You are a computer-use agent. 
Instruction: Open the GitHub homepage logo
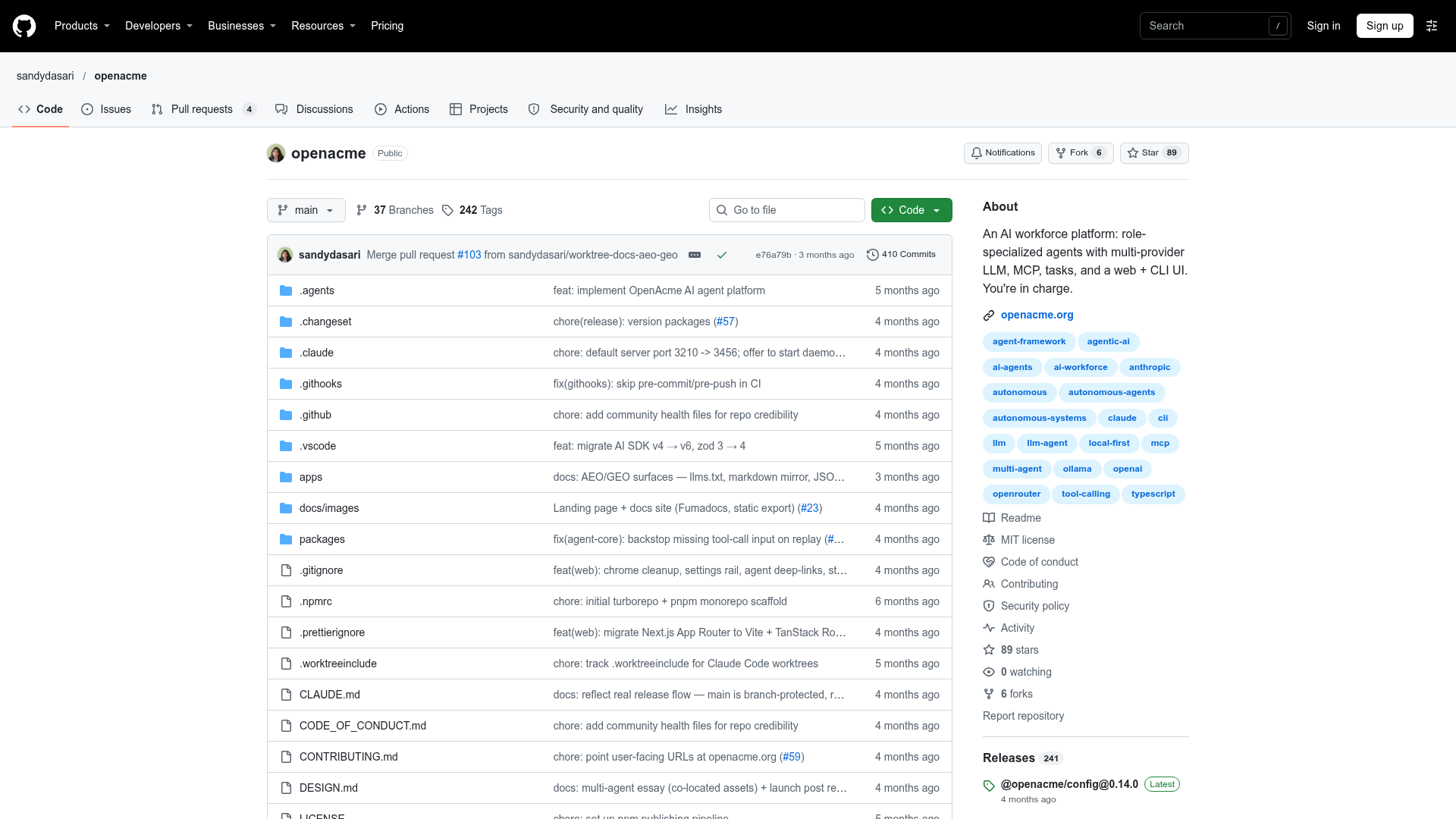[x=24, y=26]
